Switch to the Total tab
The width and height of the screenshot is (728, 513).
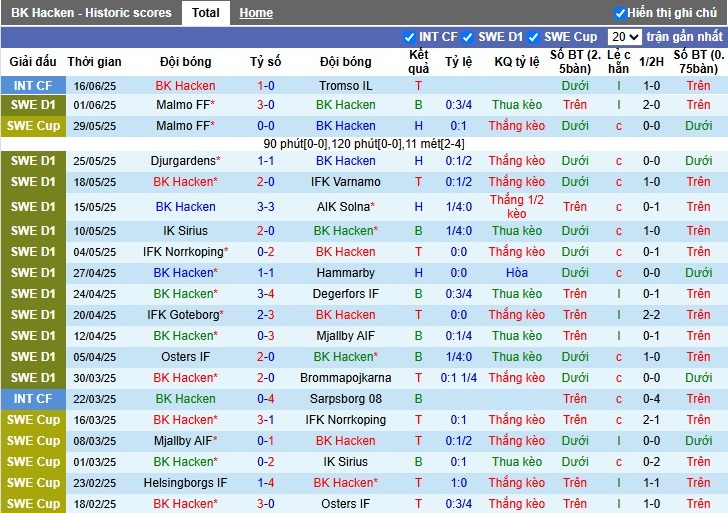click(x=206, y=13)
